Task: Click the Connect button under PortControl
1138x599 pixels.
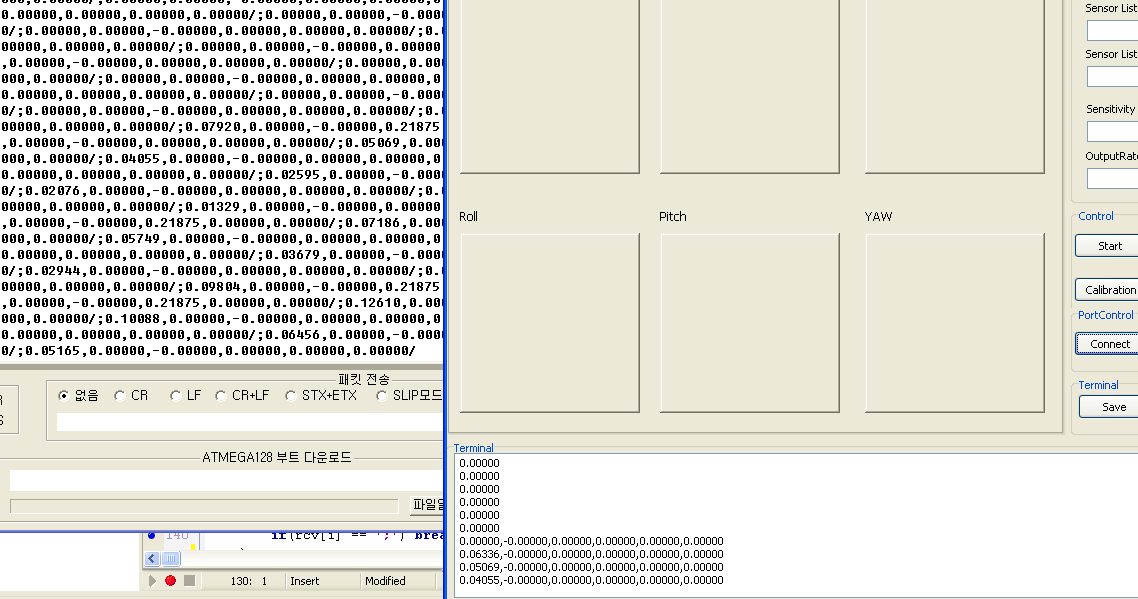Action: pos(1108,344)
